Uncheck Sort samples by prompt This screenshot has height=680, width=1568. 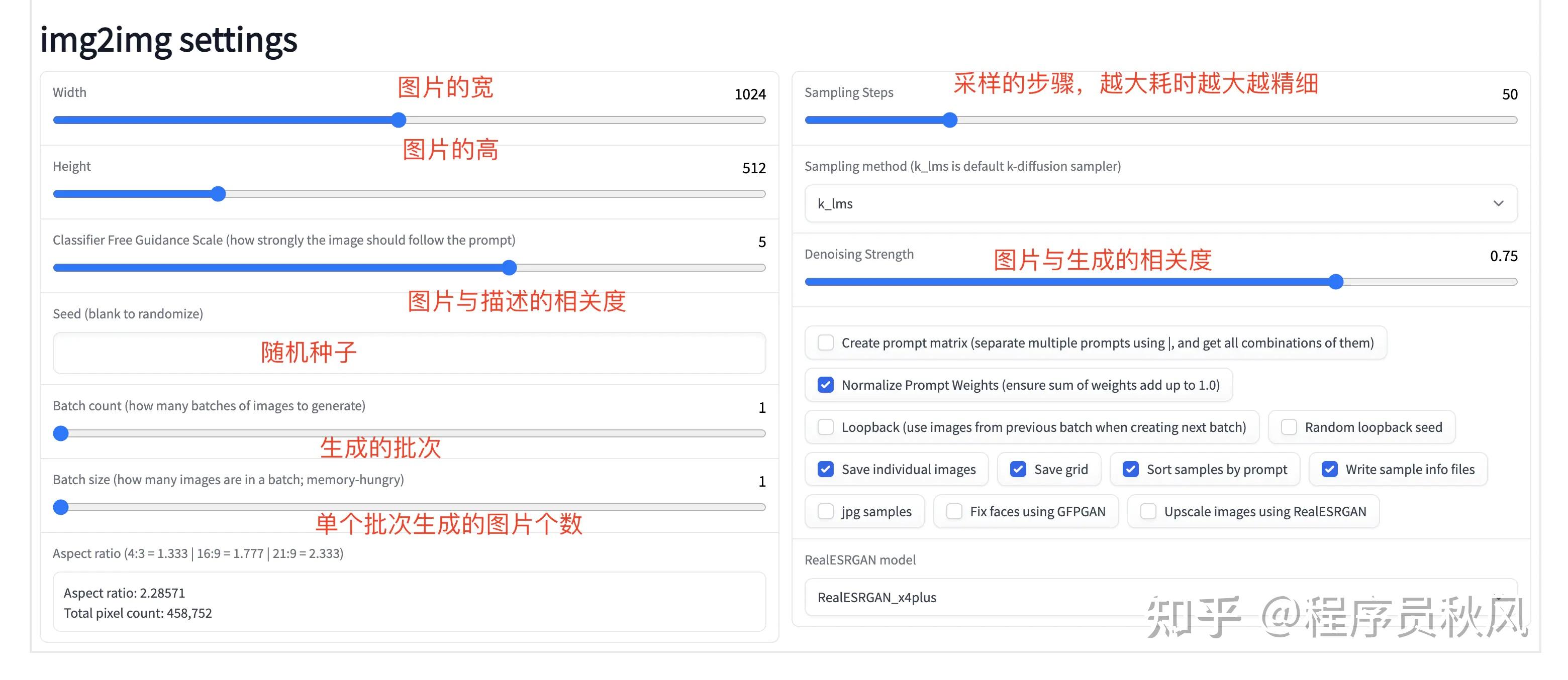pos(1130,469)
